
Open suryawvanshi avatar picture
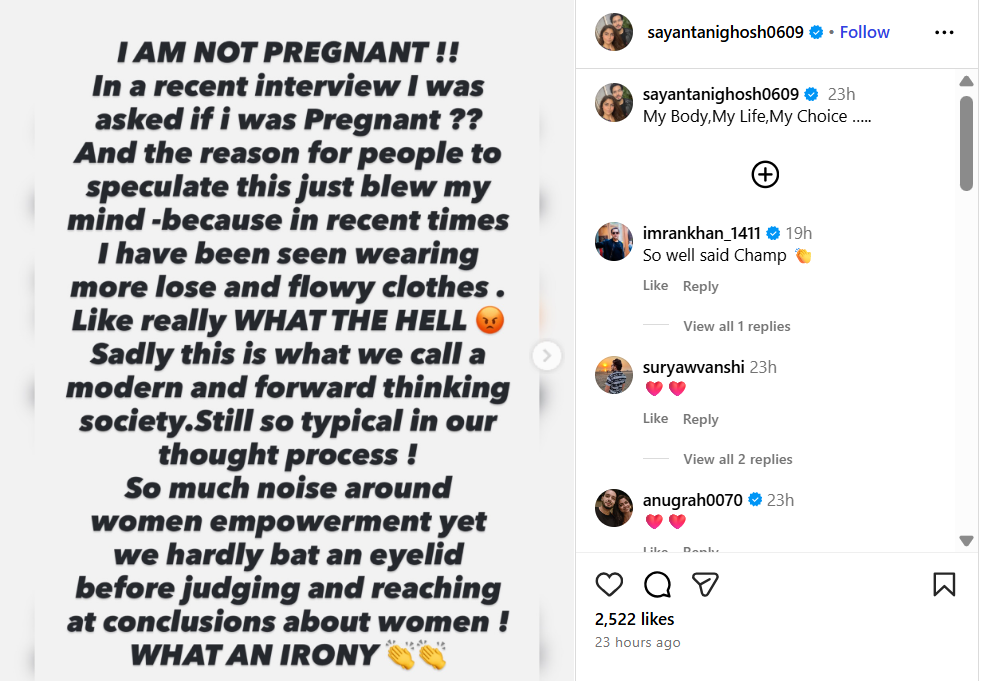point(614,375)
